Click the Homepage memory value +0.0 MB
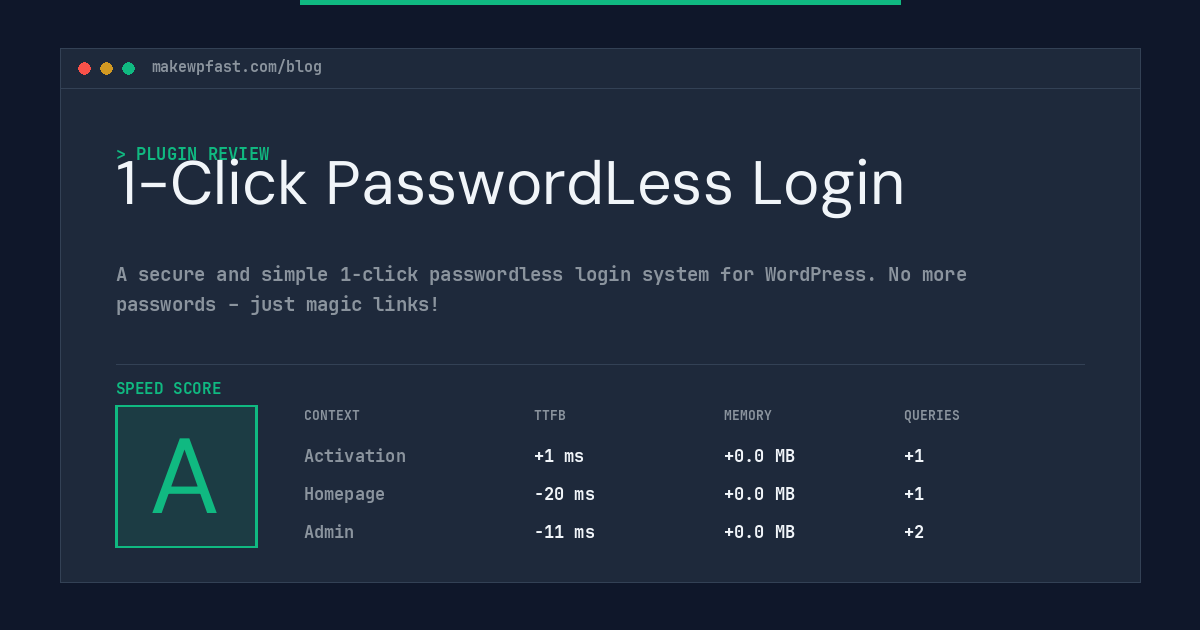 click(x=759, y=494)
